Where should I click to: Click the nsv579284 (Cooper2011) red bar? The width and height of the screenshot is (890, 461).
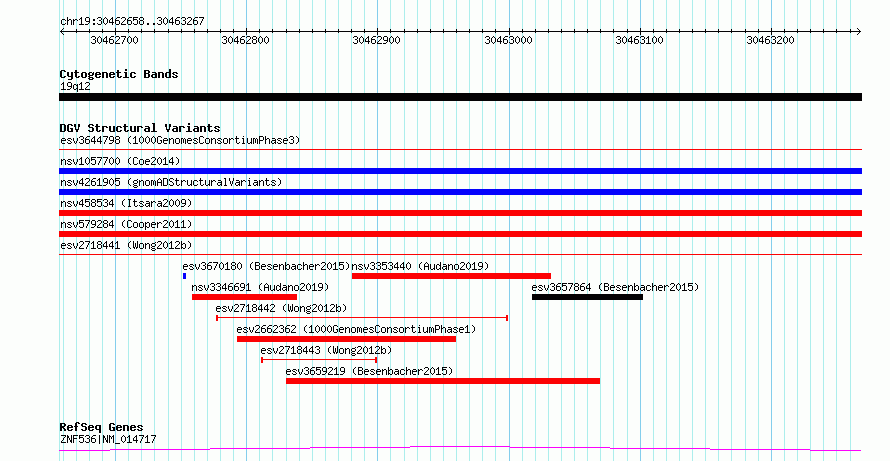[460, 234]
